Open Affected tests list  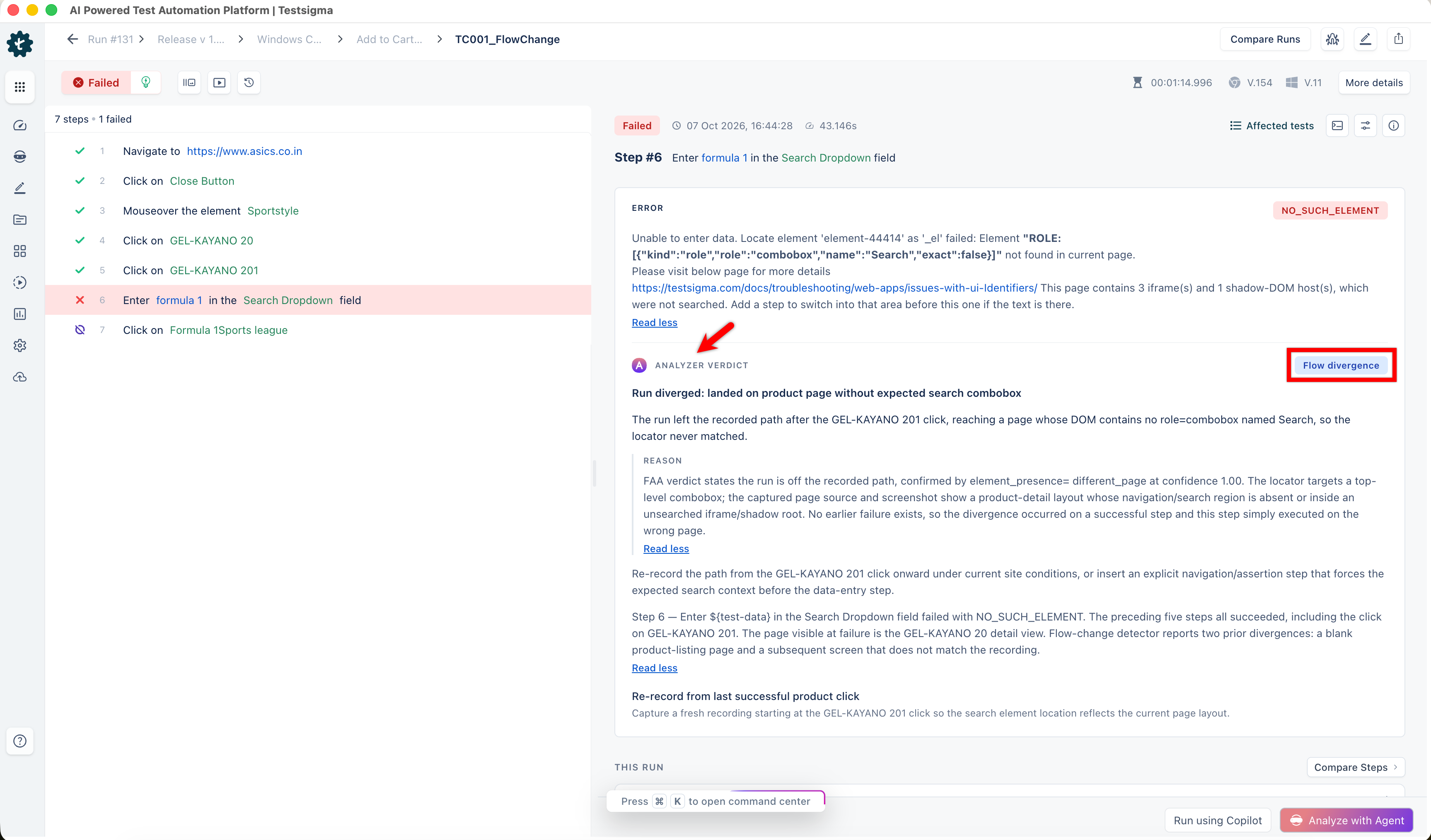click(1271, 126)
